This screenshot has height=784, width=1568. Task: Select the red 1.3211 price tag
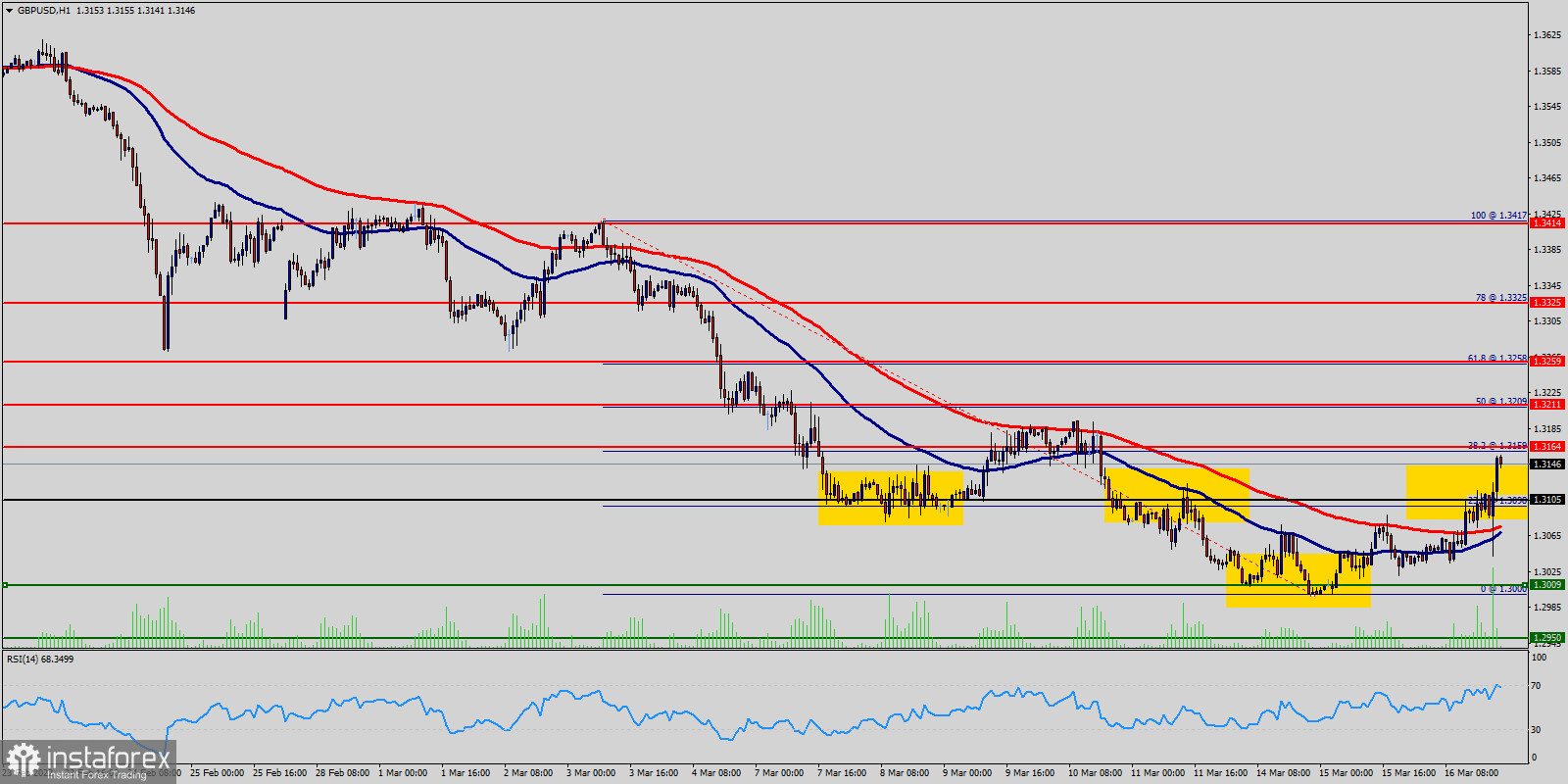(x=1546, y=405)
